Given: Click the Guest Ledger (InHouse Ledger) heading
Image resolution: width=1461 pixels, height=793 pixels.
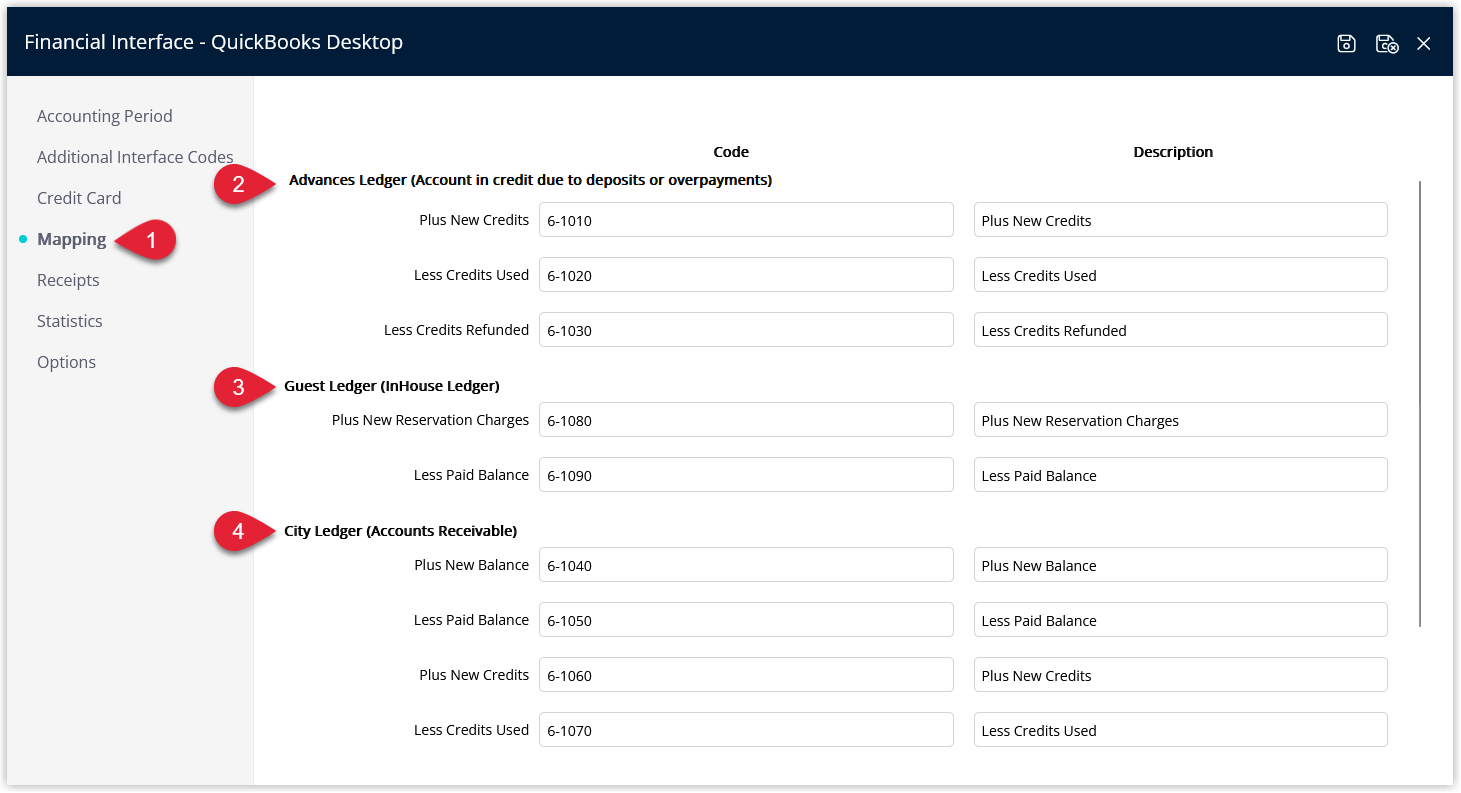Looking at the screenshot, I should [x=392, y=386].
